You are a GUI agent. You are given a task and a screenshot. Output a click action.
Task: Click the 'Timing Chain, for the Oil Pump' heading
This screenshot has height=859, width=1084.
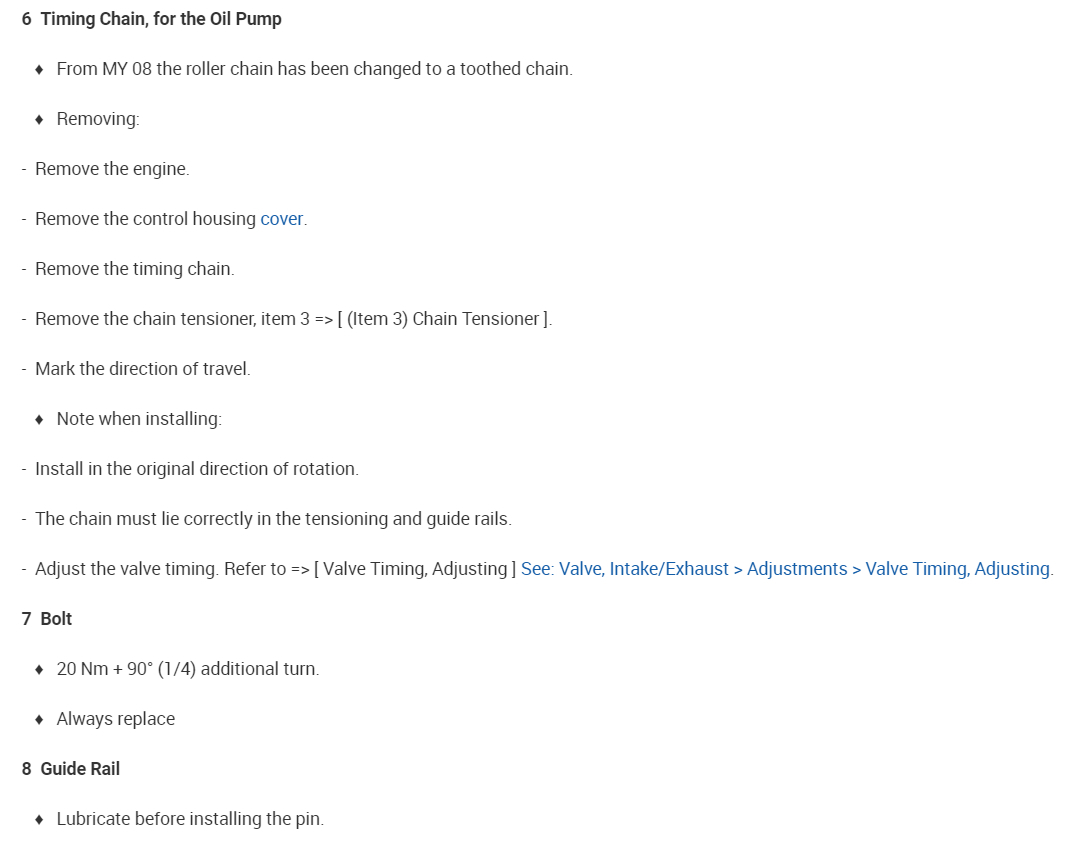tap(161, 19)
